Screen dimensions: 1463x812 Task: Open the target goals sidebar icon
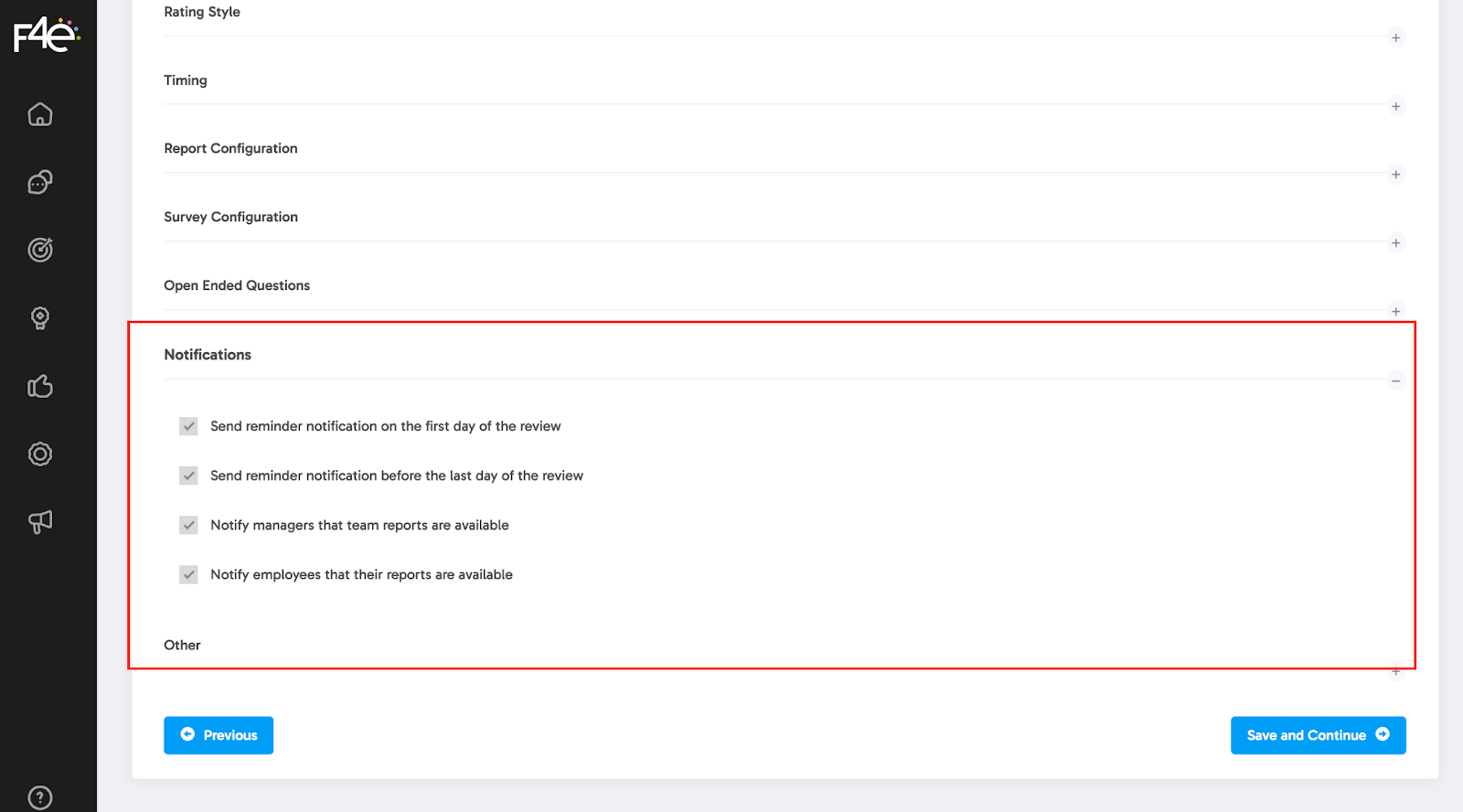coord(40,250)
